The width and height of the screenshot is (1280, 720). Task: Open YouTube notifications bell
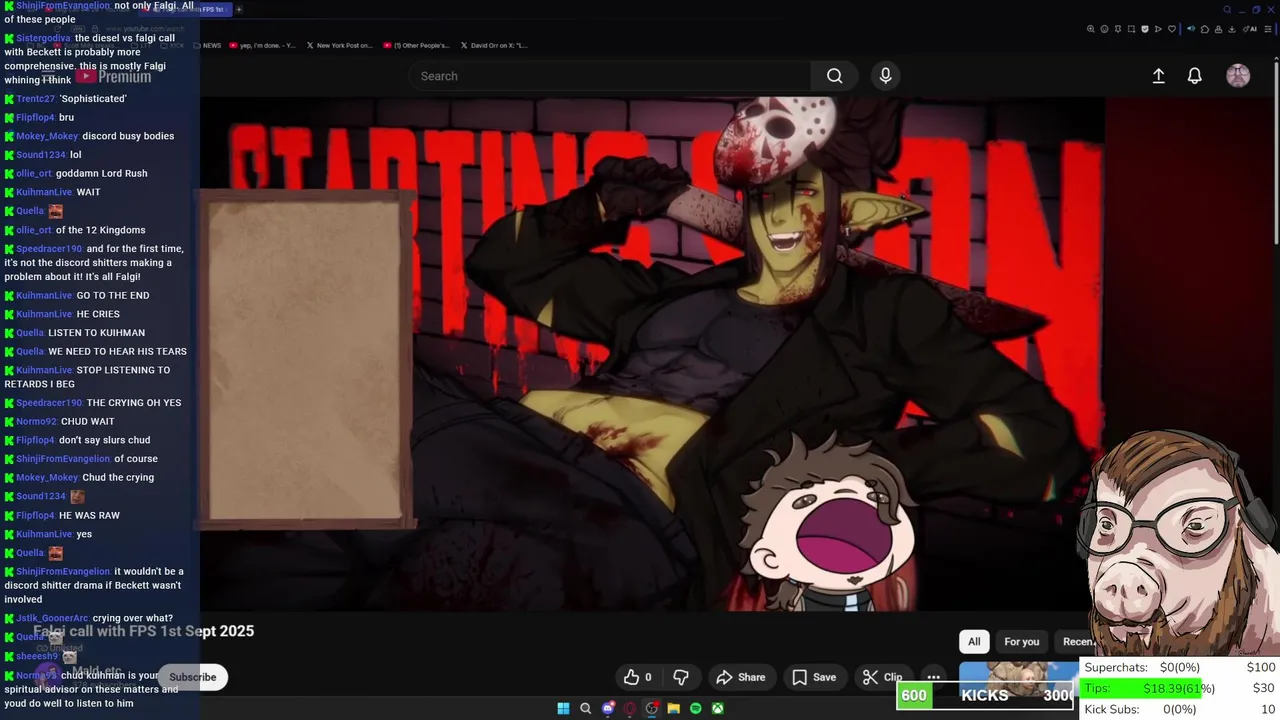tap(1194, 76)
